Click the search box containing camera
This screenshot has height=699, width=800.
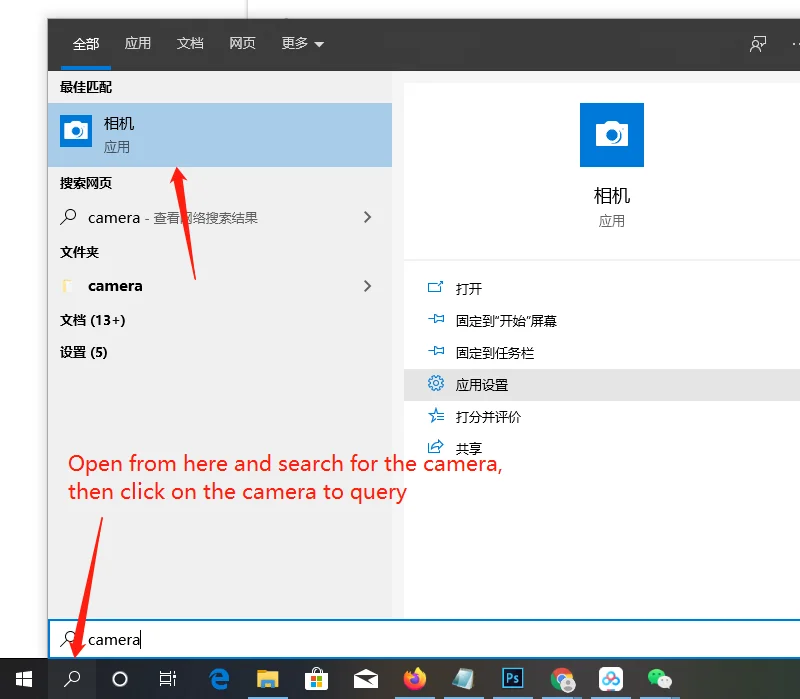[424, 639]
